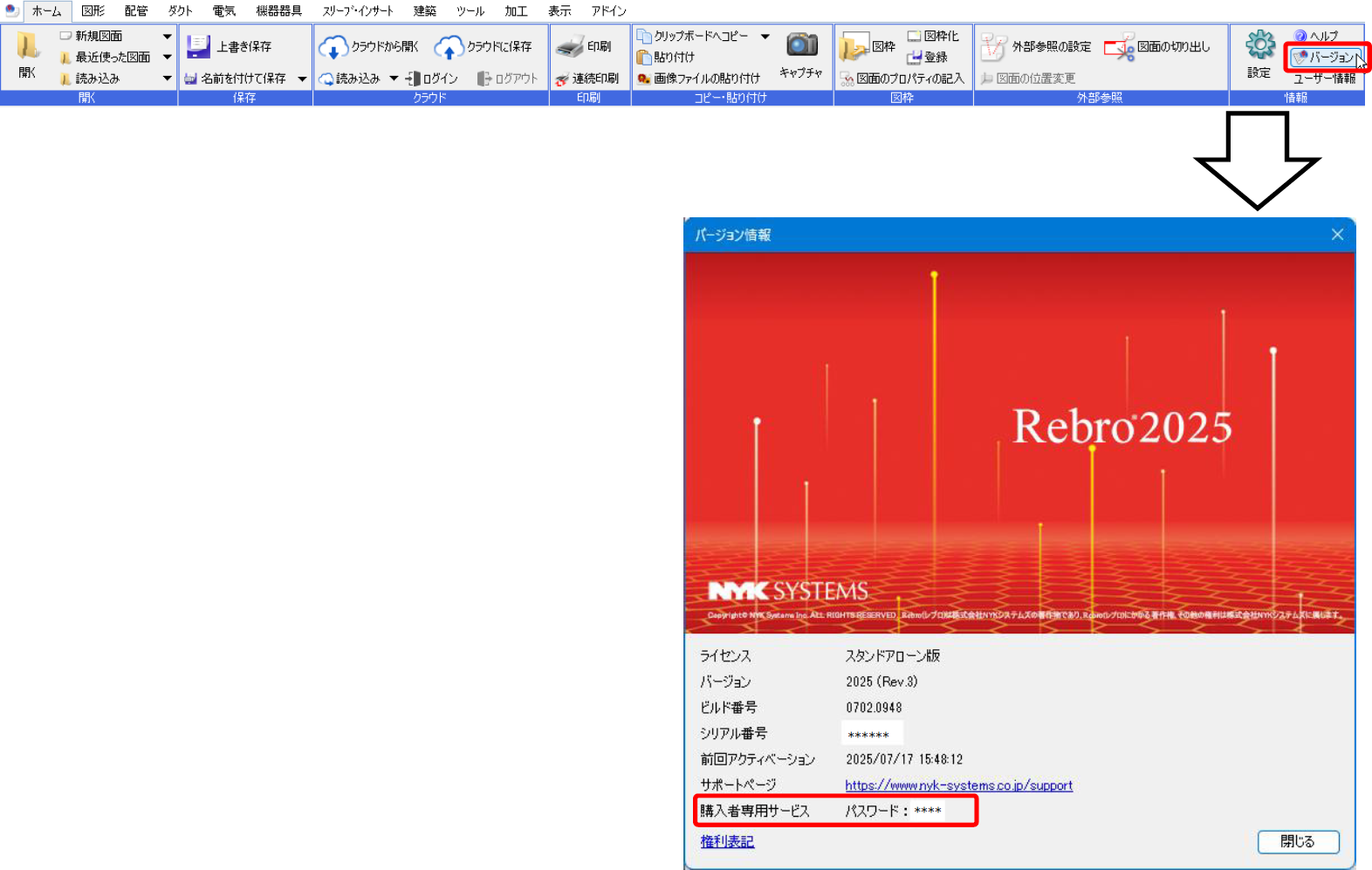
Task: Open ユーザー情報 user information
Action: [1324, 79]
